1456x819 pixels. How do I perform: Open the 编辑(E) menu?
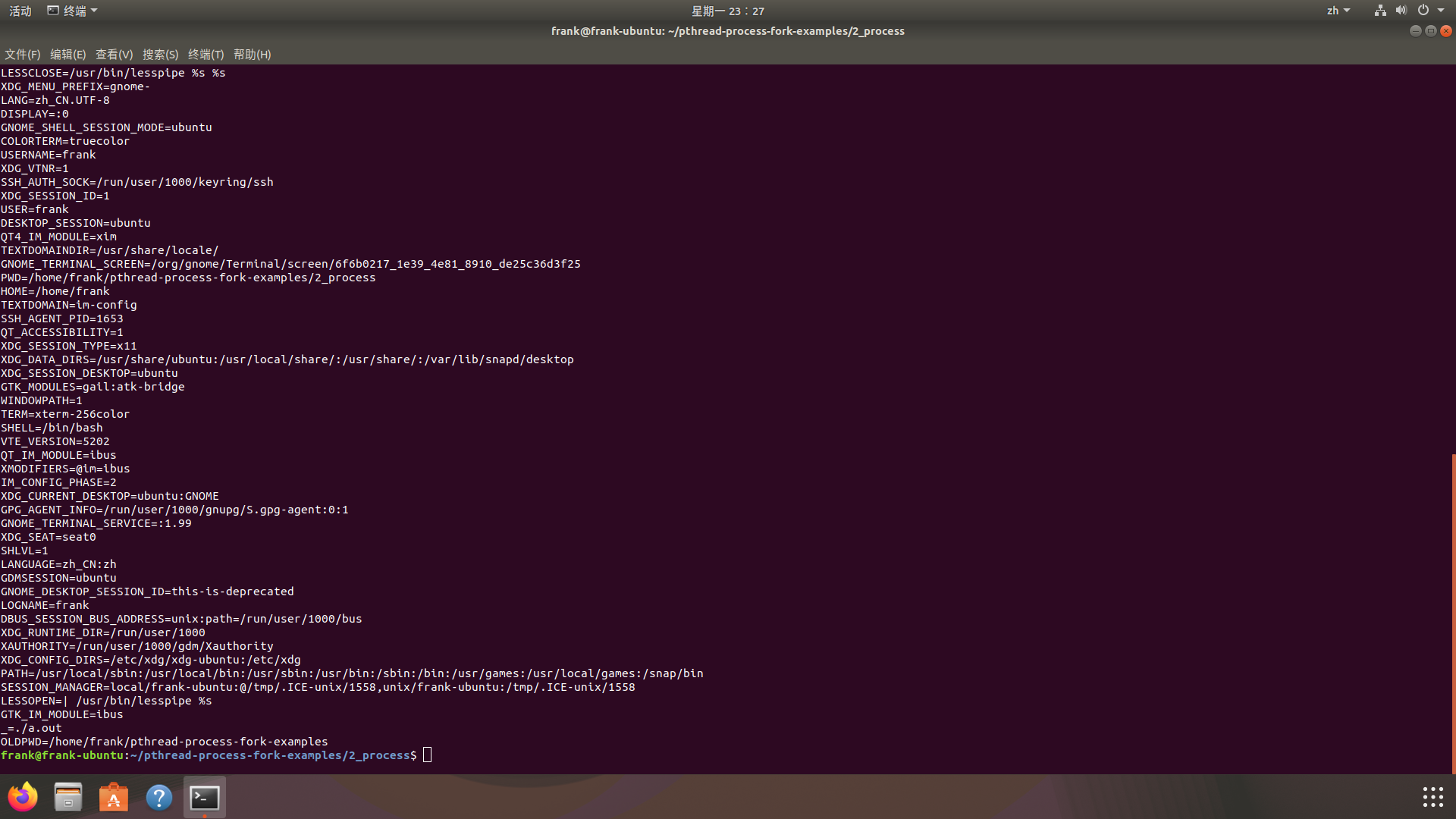(67, 55)
